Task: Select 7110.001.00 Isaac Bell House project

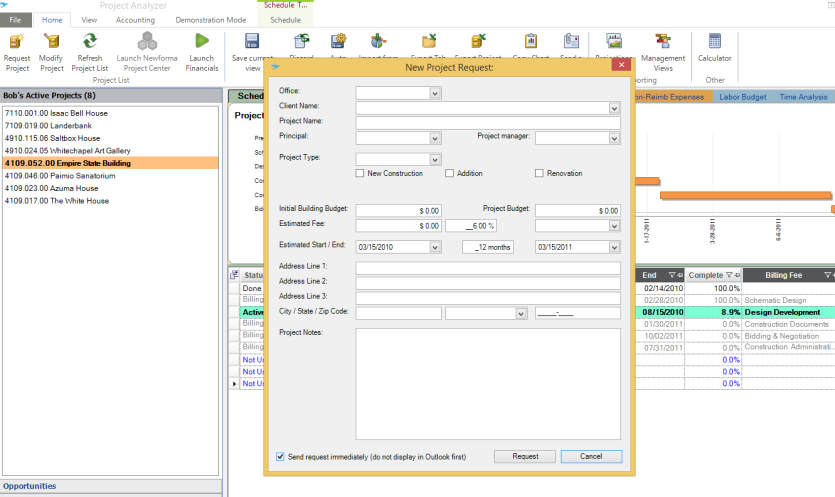Action: click(110, 113)
